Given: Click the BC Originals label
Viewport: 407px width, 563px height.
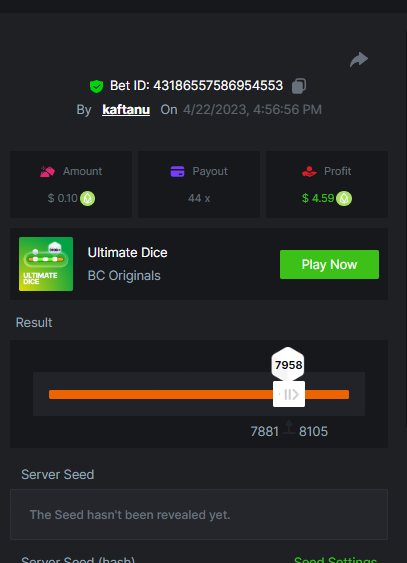Looking at the screenshot, I should coord(124,276).
